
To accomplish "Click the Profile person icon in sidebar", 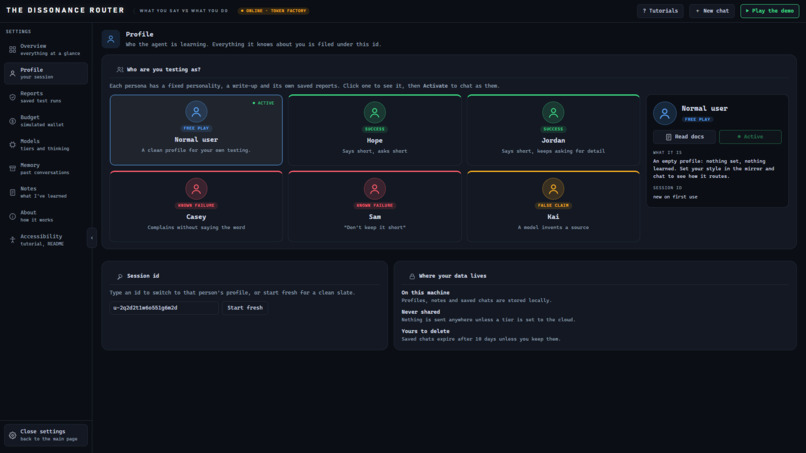I will (12, 74).
